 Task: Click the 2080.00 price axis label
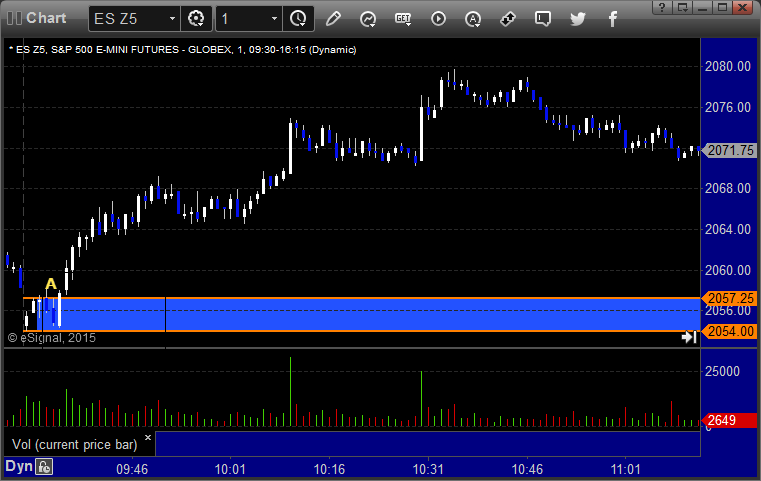(728, 66)
